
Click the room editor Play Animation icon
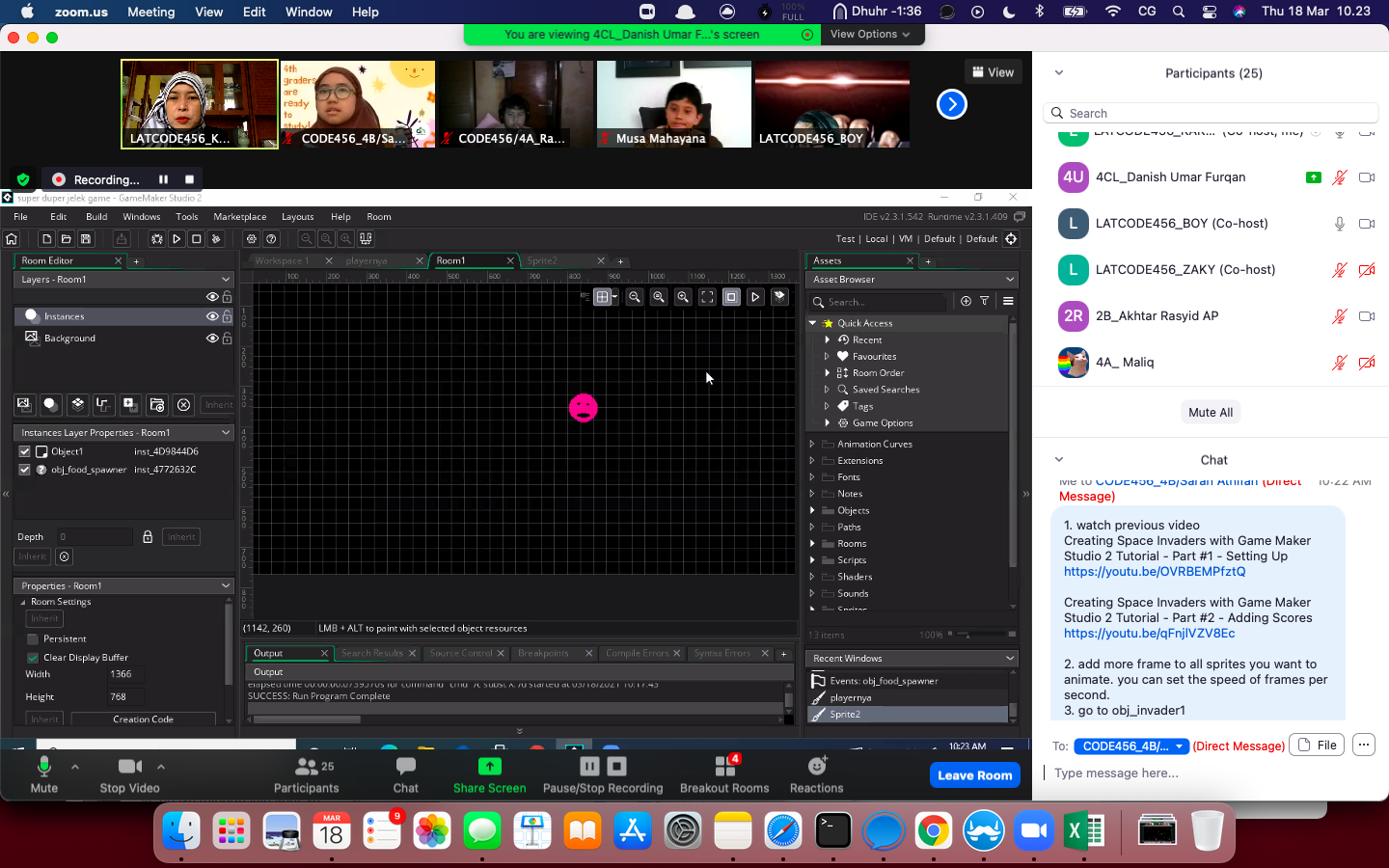tap(755, 297)
